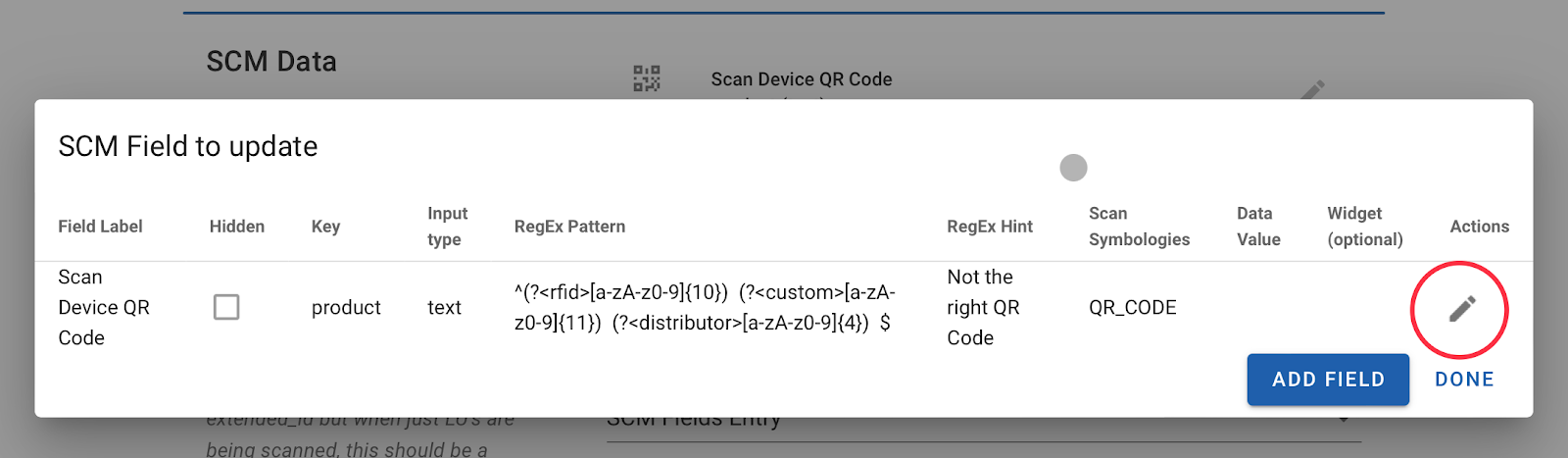Click the Hidden column header

[237, 227]
